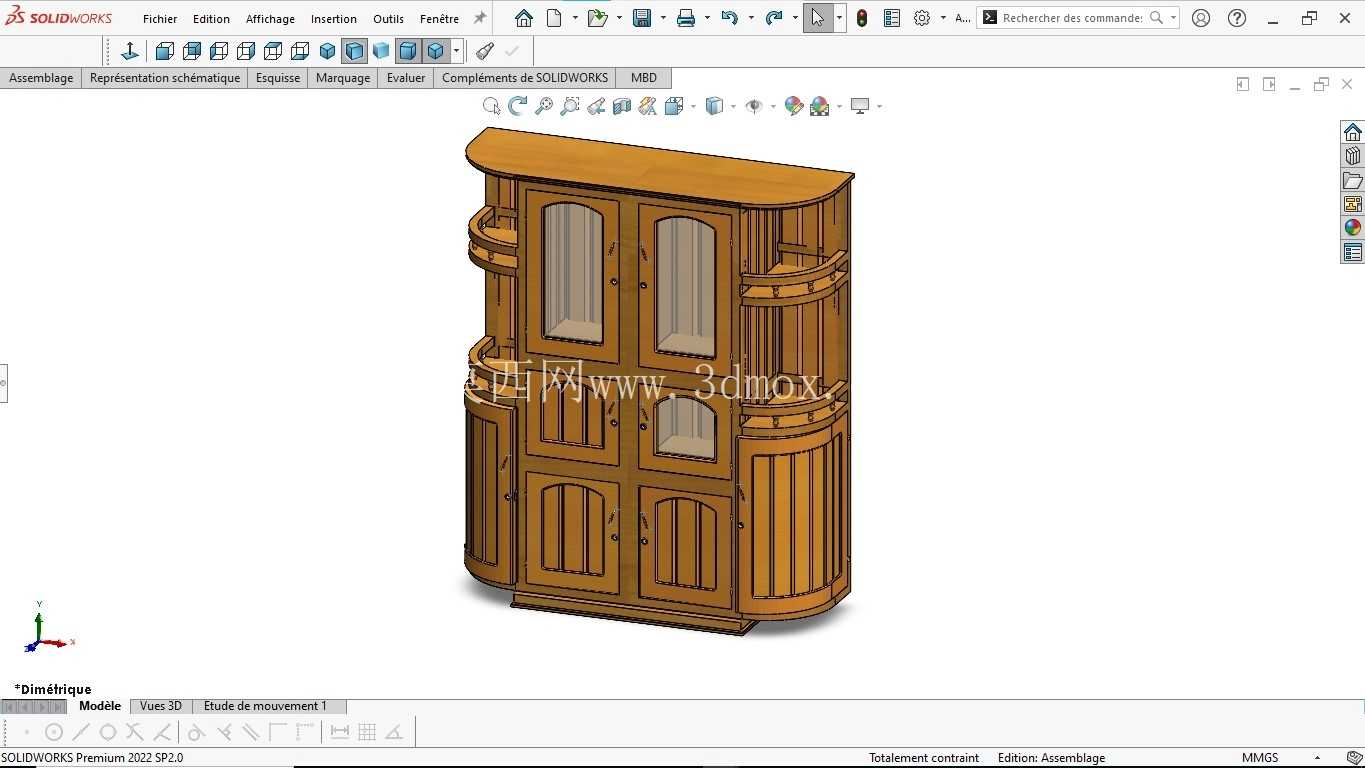Screen dimensions: 1365x768
Task: Switch to Front view cube
Action: tap(165, 51)
